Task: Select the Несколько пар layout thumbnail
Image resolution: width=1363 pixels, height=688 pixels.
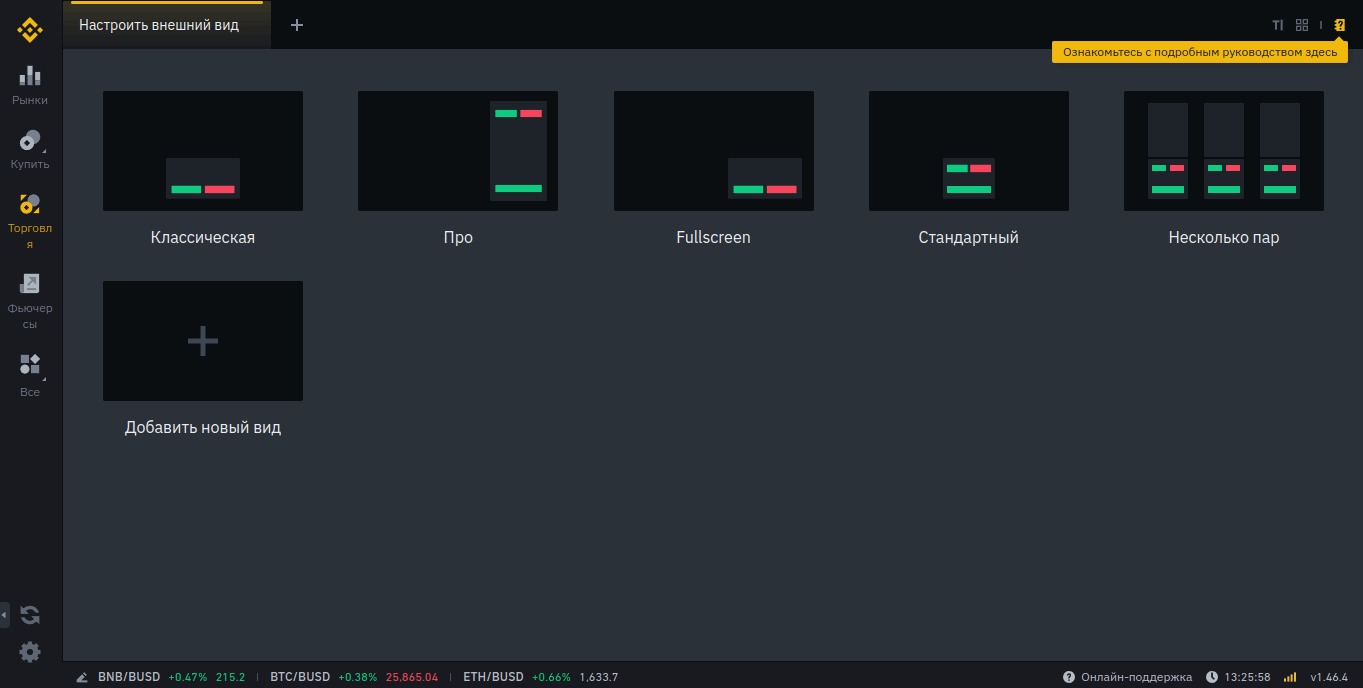Action: point(1223,151)
